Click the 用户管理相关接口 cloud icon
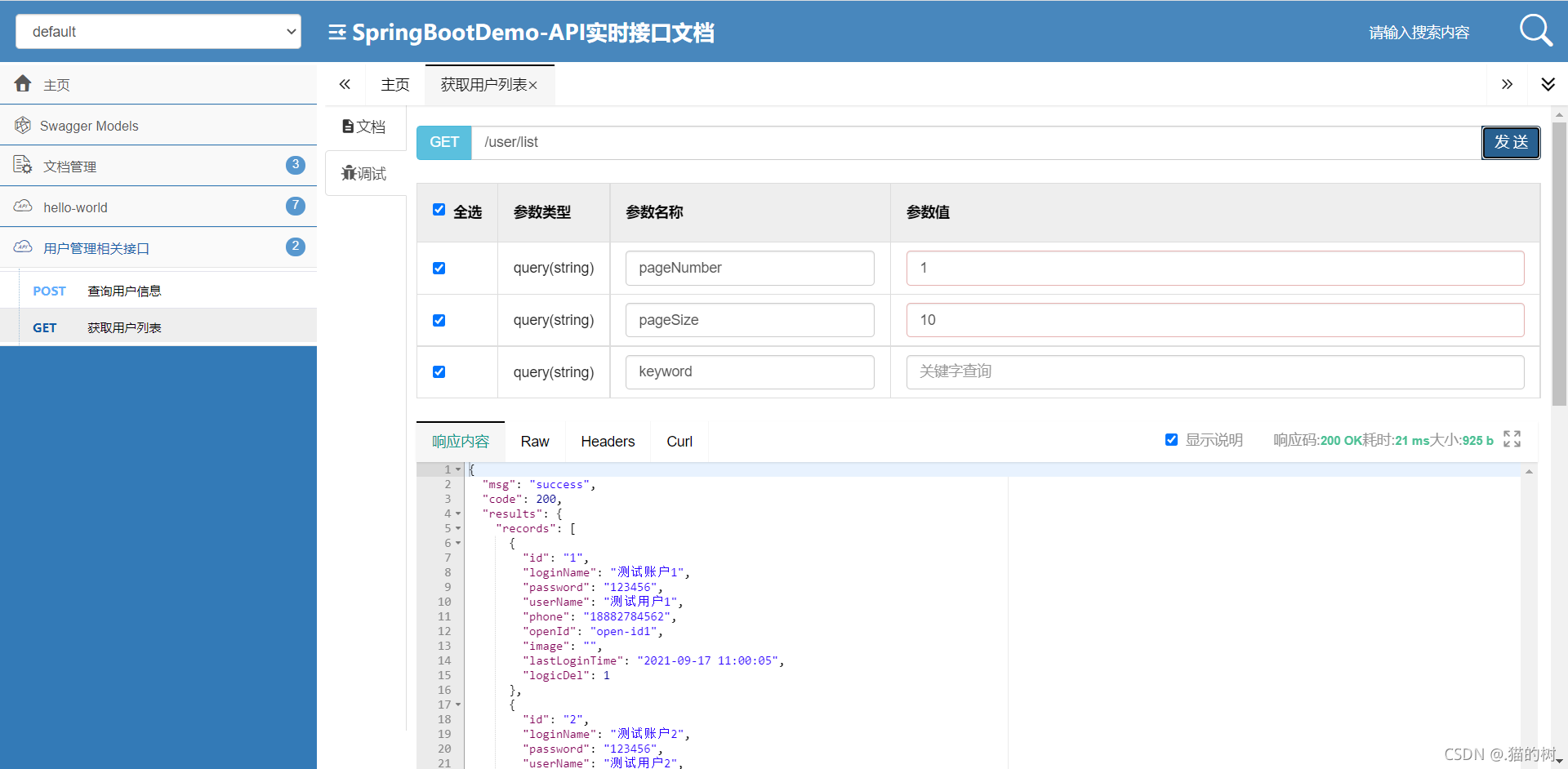The height and width of the screenshot is (769, 1568). 23,247
